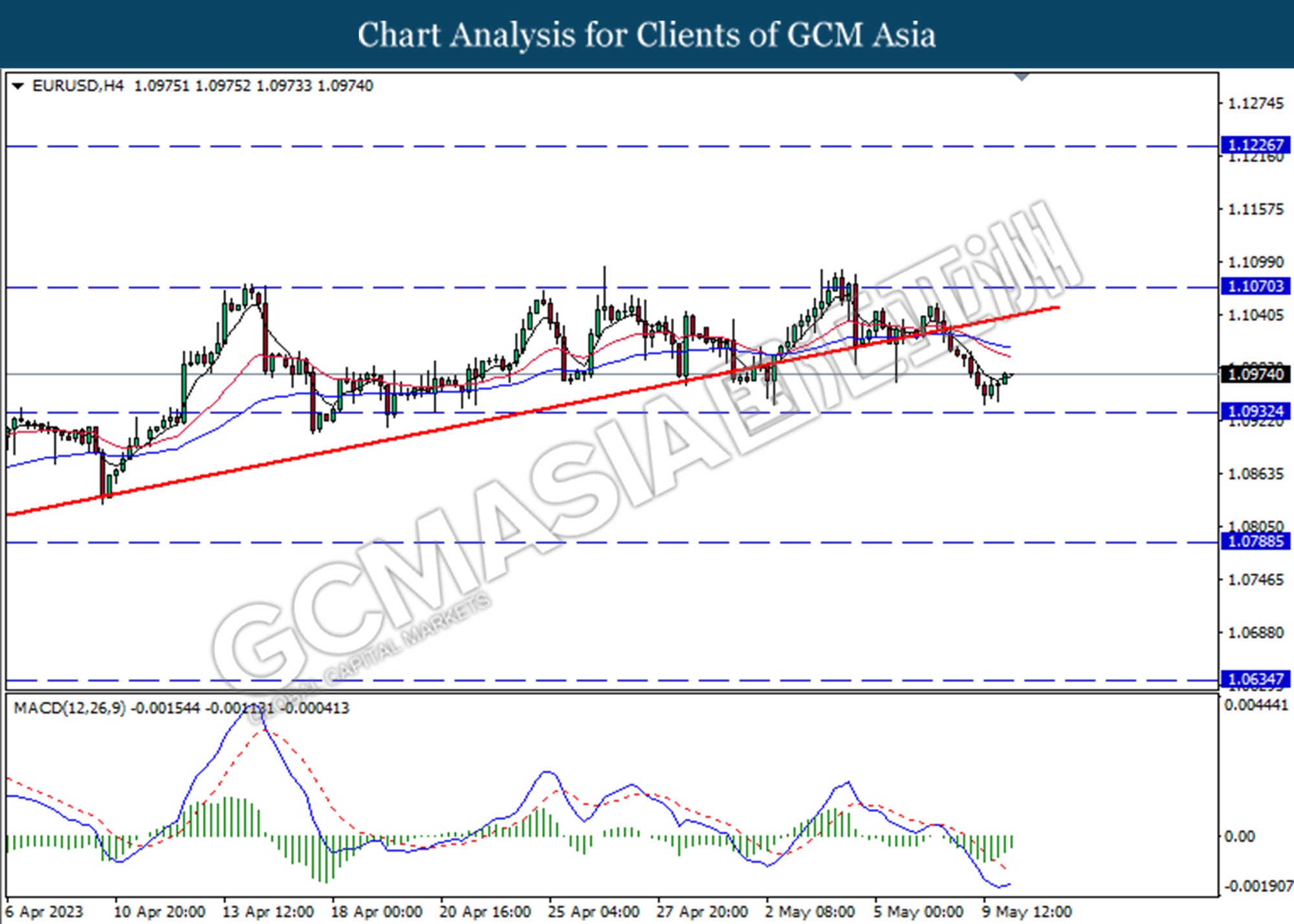
Task: Click the 10 Apr 20:00 time label
Action: 160,912
